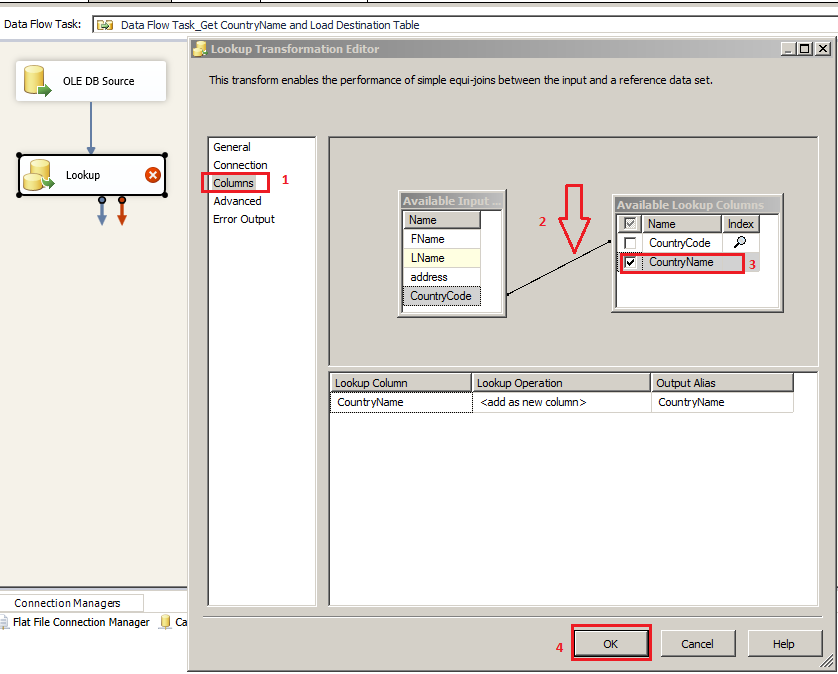838x674 pixels.
Task: Confirm changes with the OK button
Action: pos(611,643)
